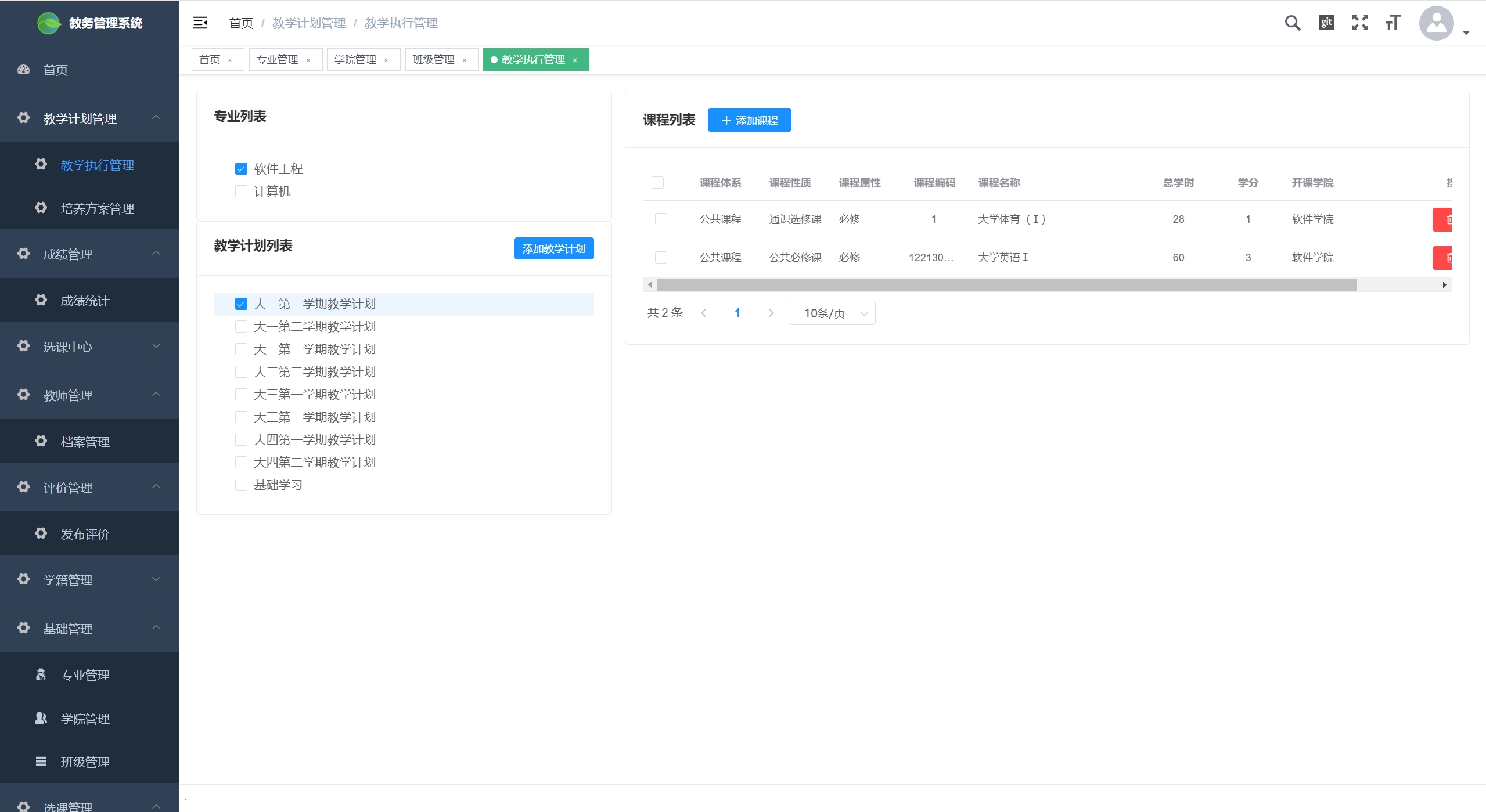
Task: Click the 添加教学计划 button
Action: click(553, 248)
